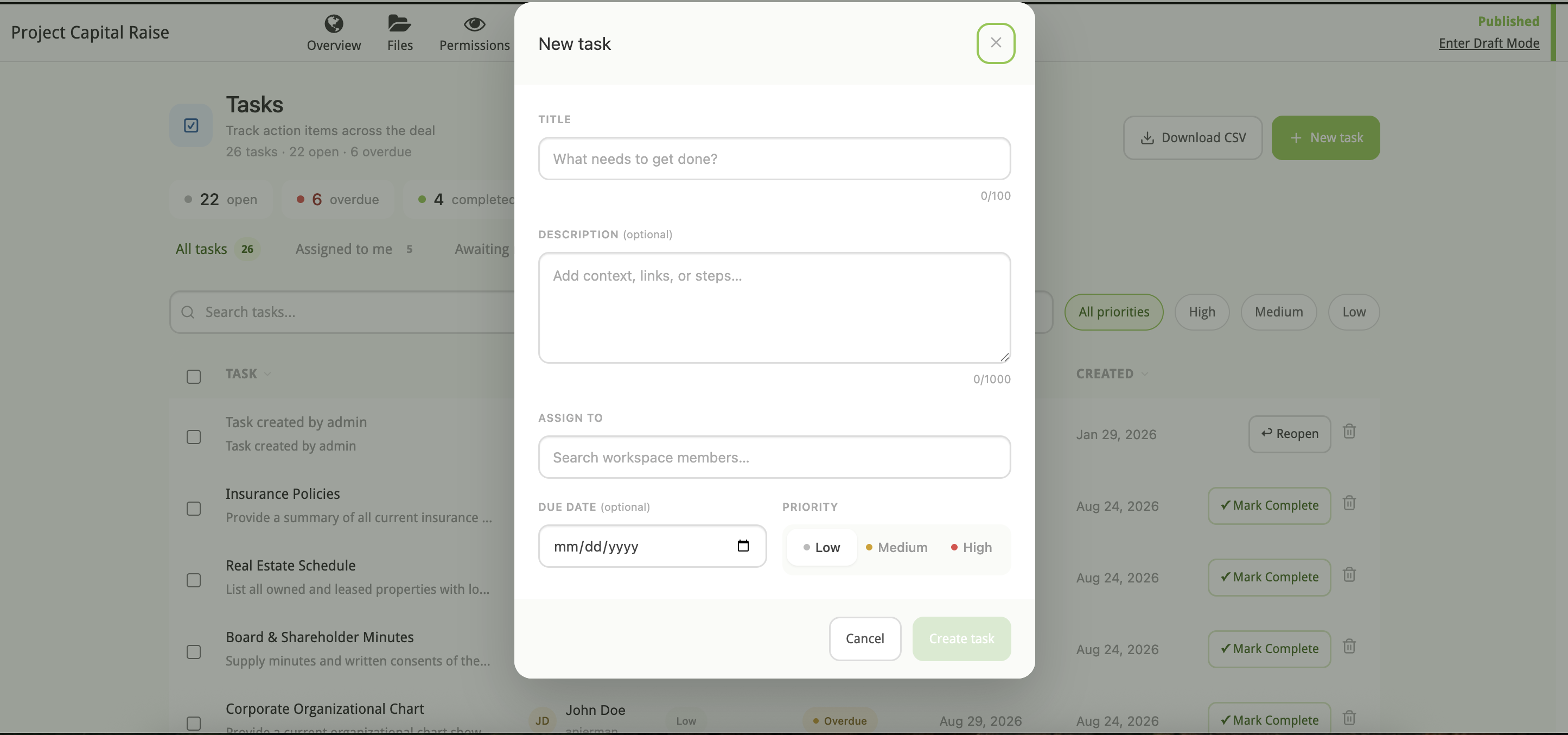Filter the list by High priority chip
Viewport: 1568px width, 735px height.
pos(1202,312)
